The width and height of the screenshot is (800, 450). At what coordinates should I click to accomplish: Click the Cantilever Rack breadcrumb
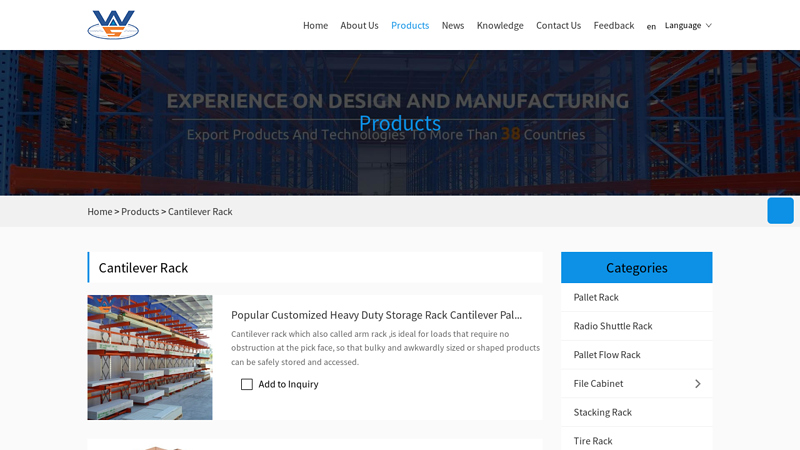[x=200, y=211]
